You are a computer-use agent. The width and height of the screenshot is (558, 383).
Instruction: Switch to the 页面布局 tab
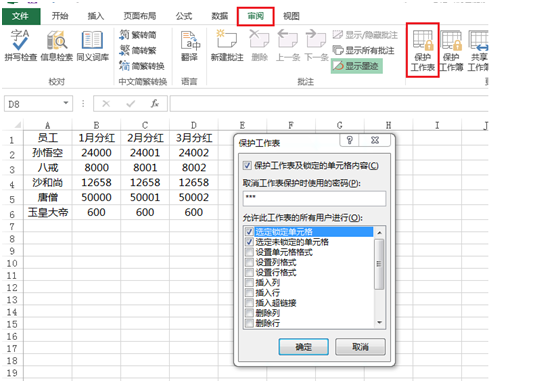[x=140, y=16]
